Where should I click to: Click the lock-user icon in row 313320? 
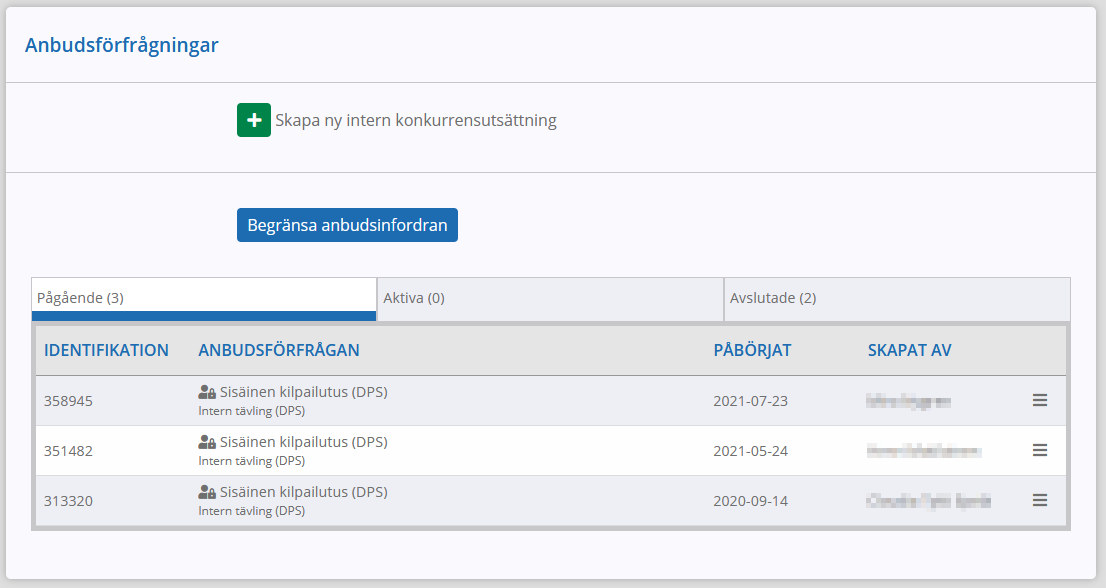[x=207, y=492]
